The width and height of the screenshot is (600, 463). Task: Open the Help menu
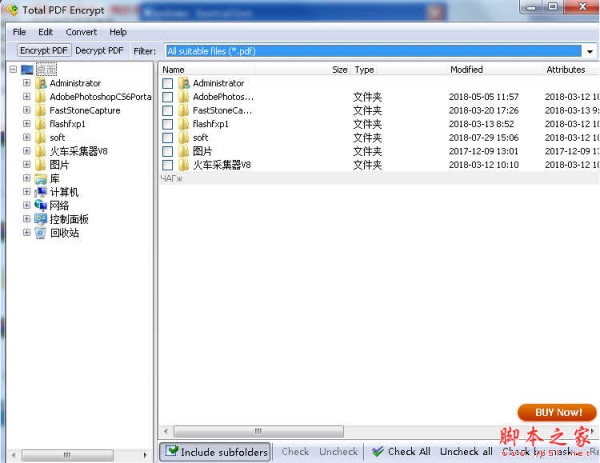click(118, 32)
